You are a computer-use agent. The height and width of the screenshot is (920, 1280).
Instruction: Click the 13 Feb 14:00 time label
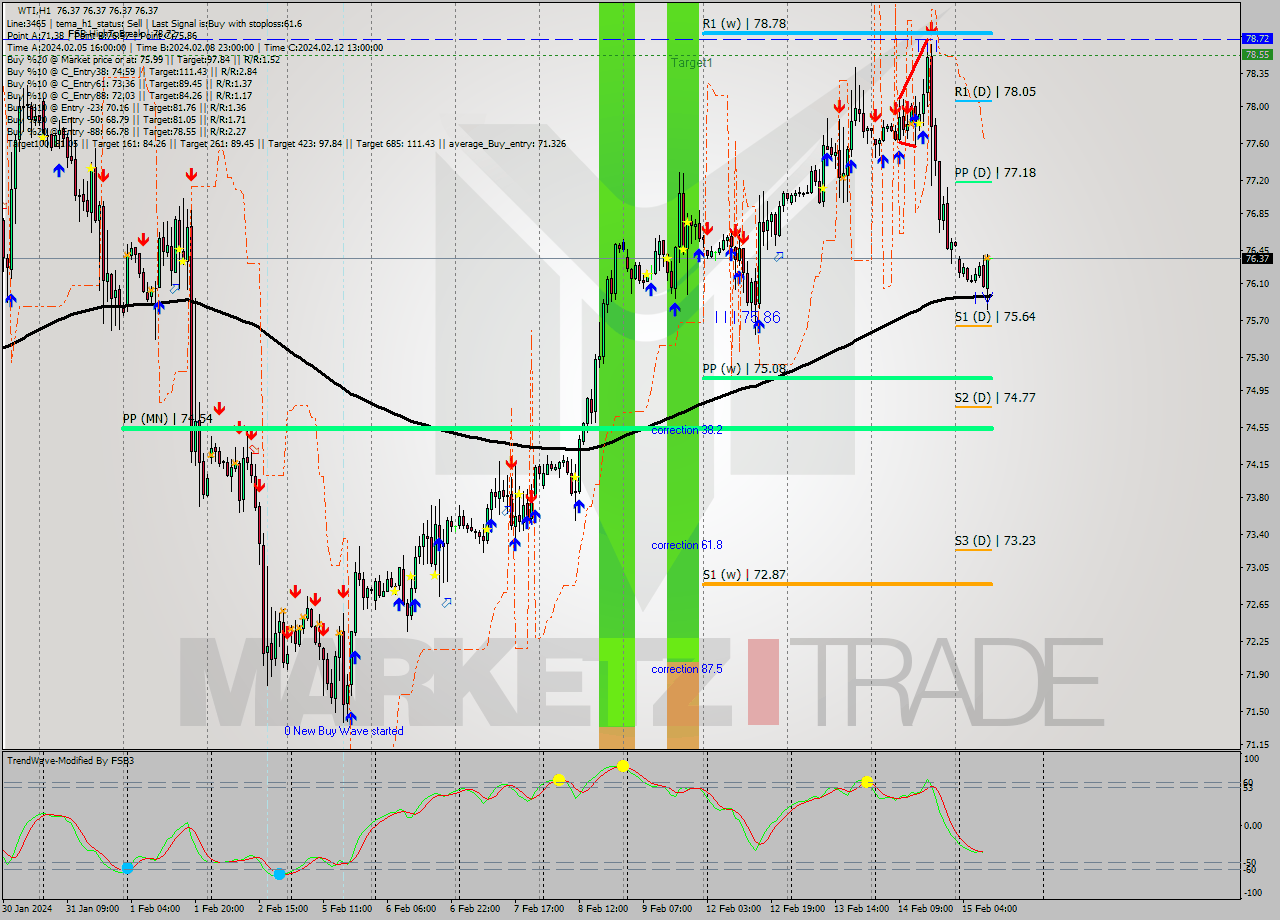point(861,909)
